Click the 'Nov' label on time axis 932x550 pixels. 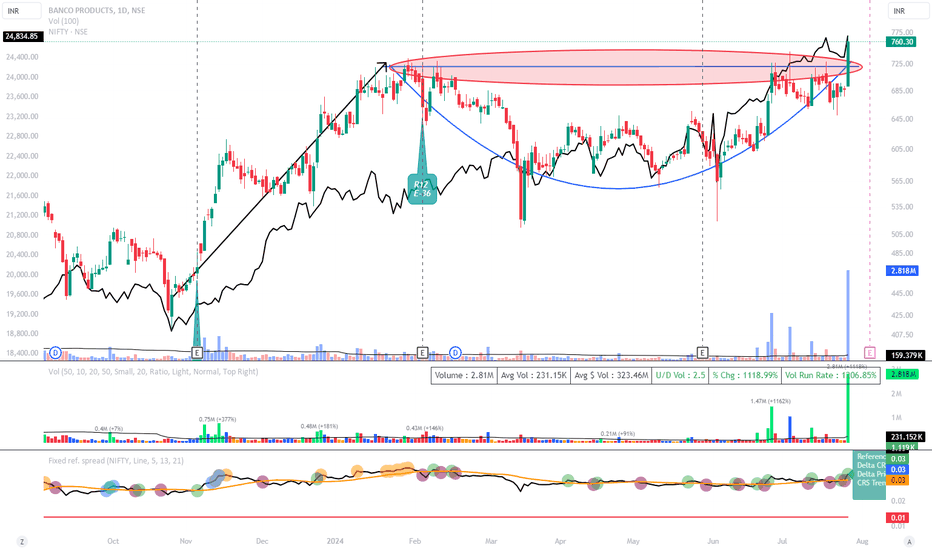click(185, 541)
